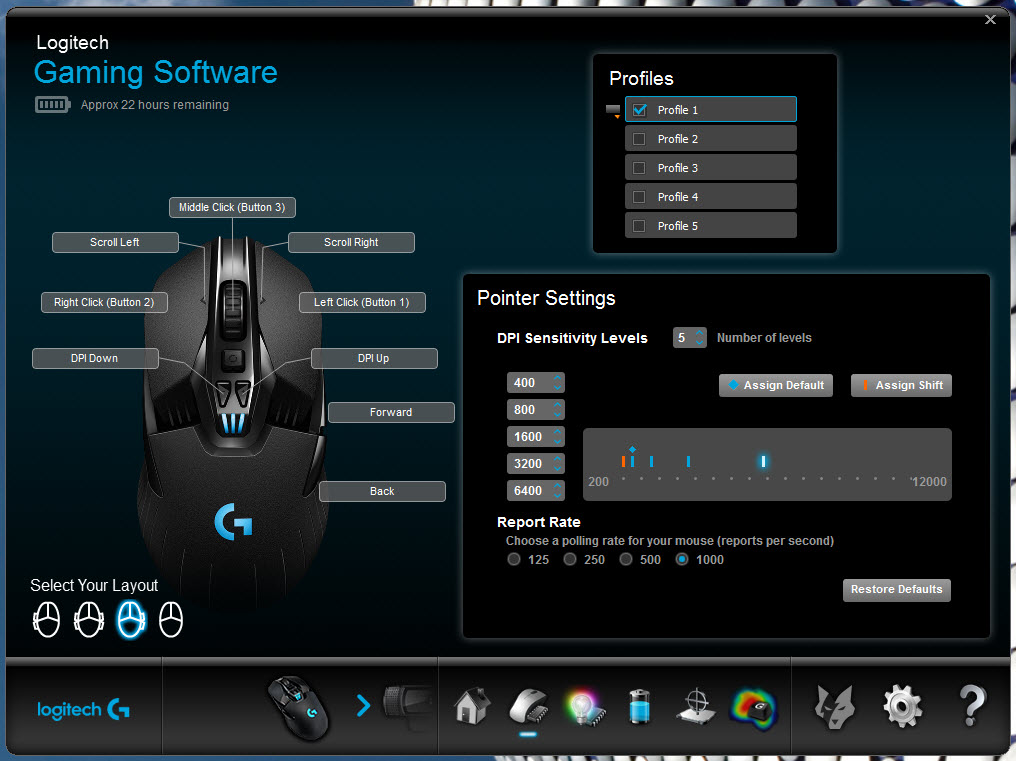The height and width of the screenshot is (761, 1016).
Task: Click the Scroll Left button assignment
Action: pyautogui.click(x=115, y=242)
